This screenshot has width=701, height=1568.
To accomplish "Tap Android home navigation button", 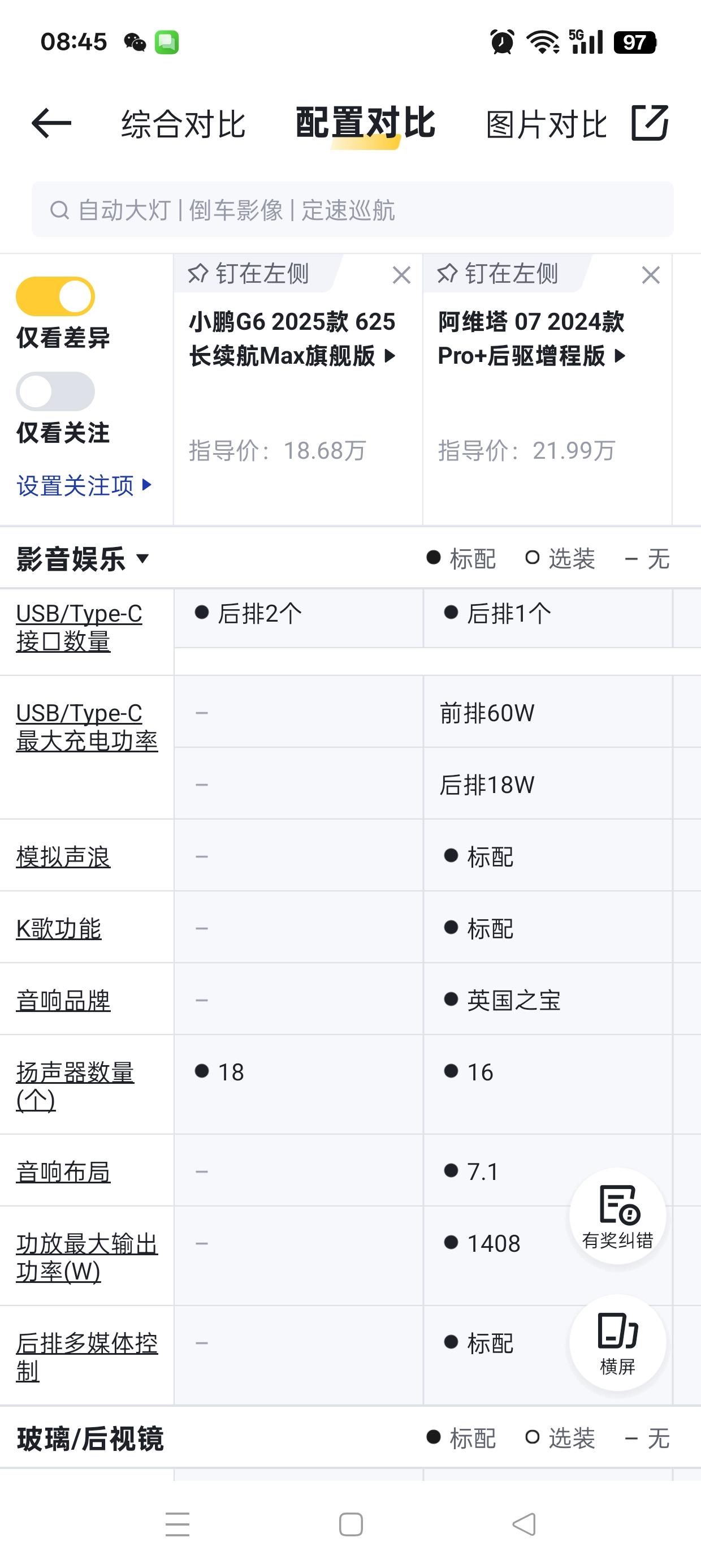I will click(351, 1524).
